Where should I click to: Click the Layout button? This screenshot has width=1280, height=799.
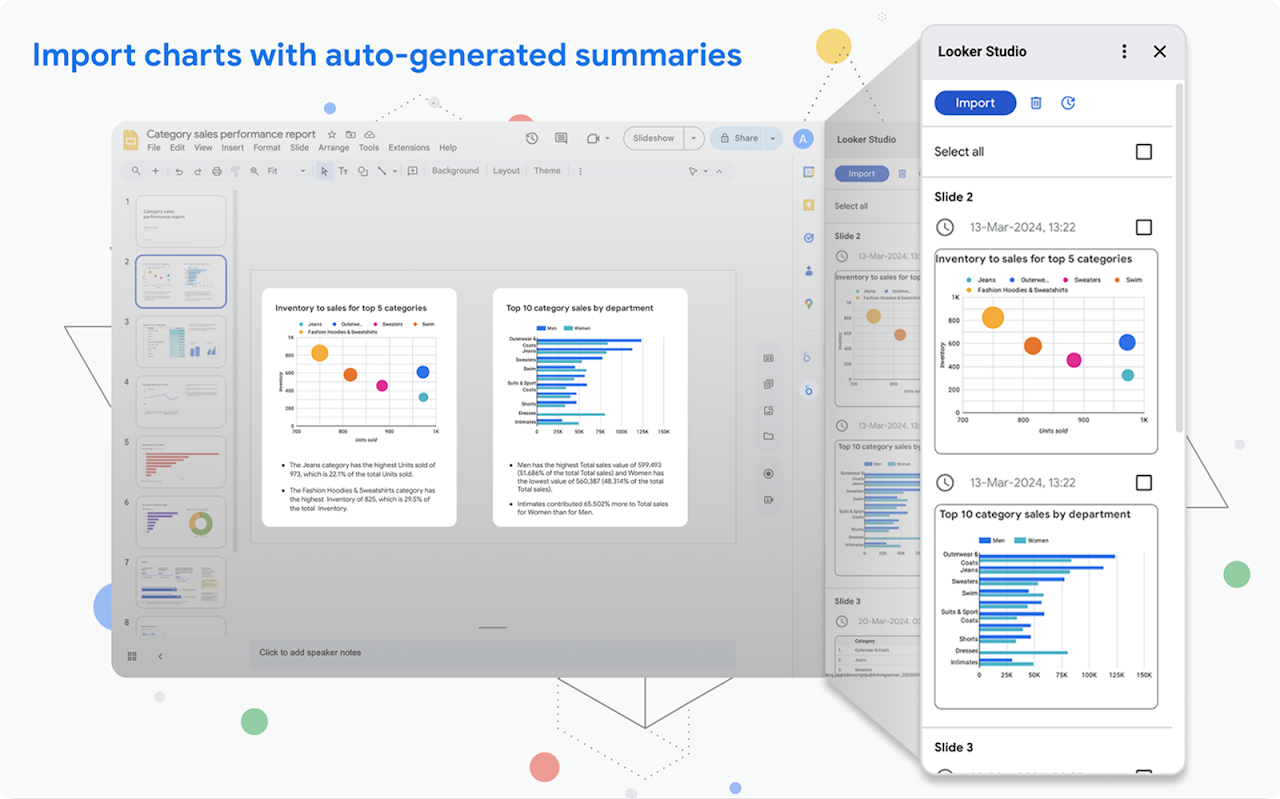(506, 171)
